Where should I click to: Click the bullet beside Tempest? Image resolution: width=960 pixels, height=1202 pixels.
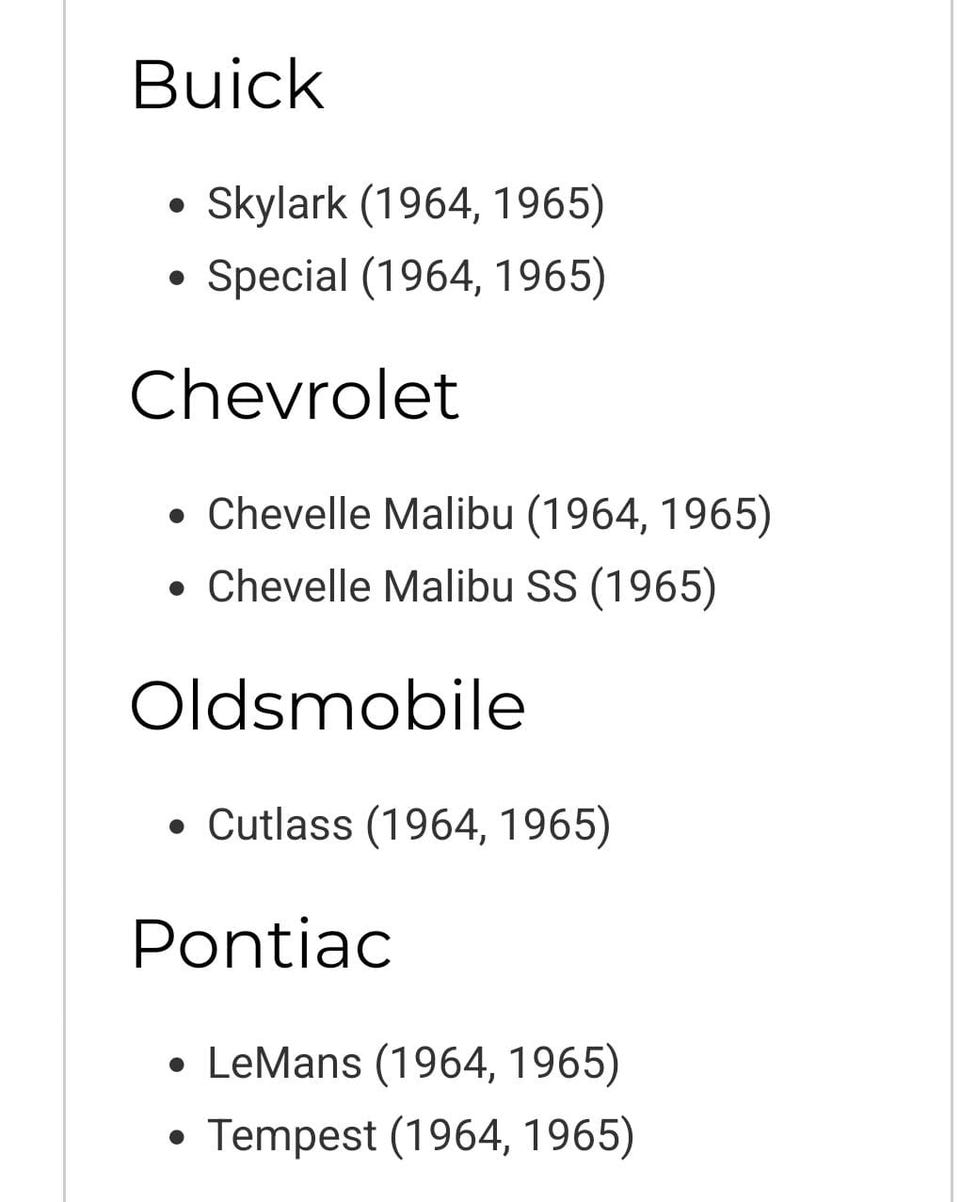(x=178, y=1137)
